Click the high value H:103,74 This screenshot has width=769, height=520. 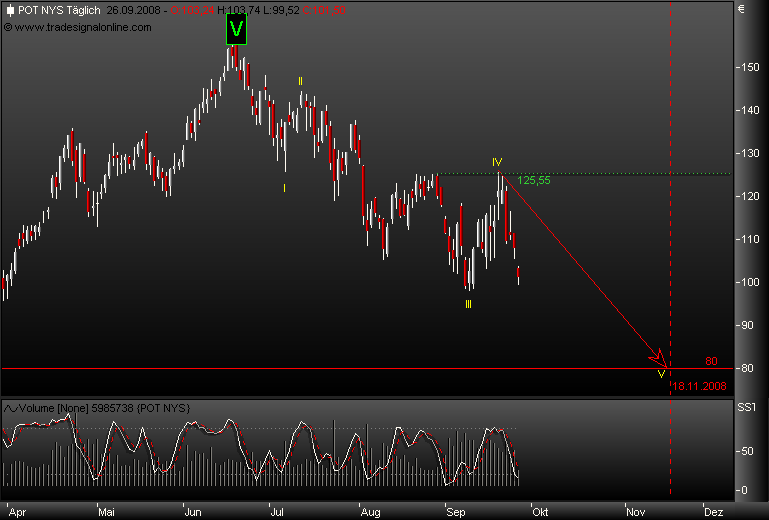(x=238, y=10)
